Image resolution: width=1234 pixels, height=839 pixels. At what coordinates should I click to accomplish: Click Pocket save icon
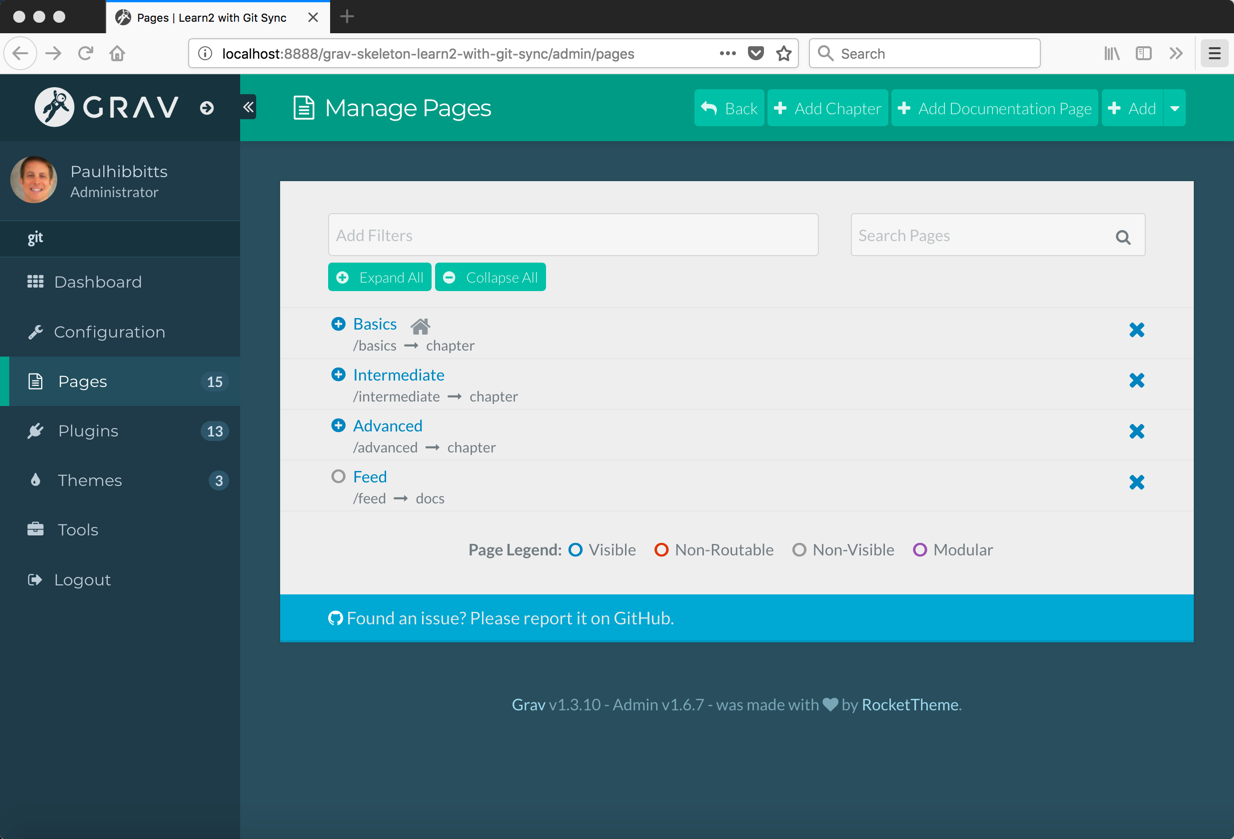point(756,53)
